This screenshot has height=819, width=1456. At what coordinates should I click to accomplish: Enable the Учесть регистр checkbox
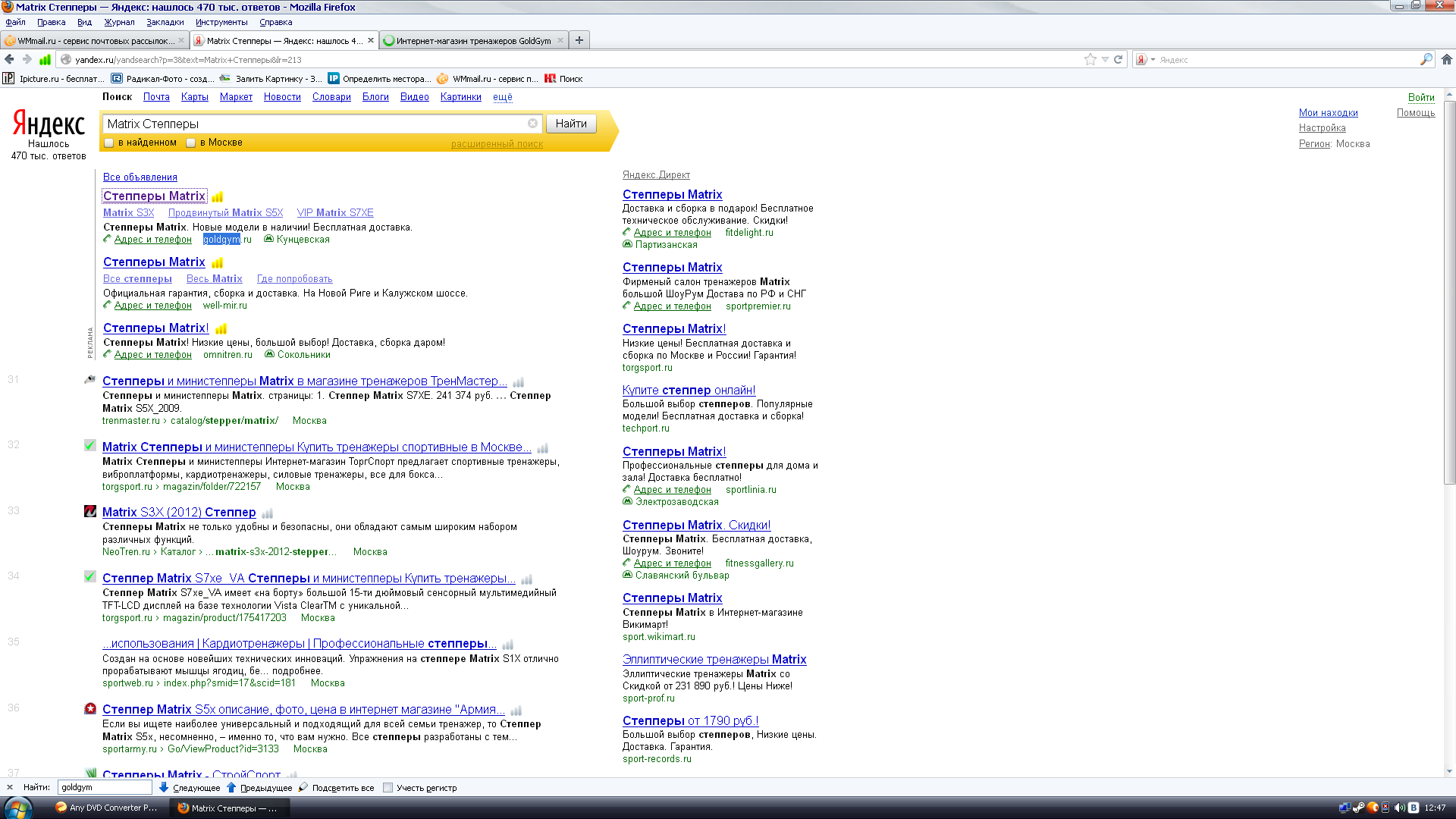coord(388,787)
